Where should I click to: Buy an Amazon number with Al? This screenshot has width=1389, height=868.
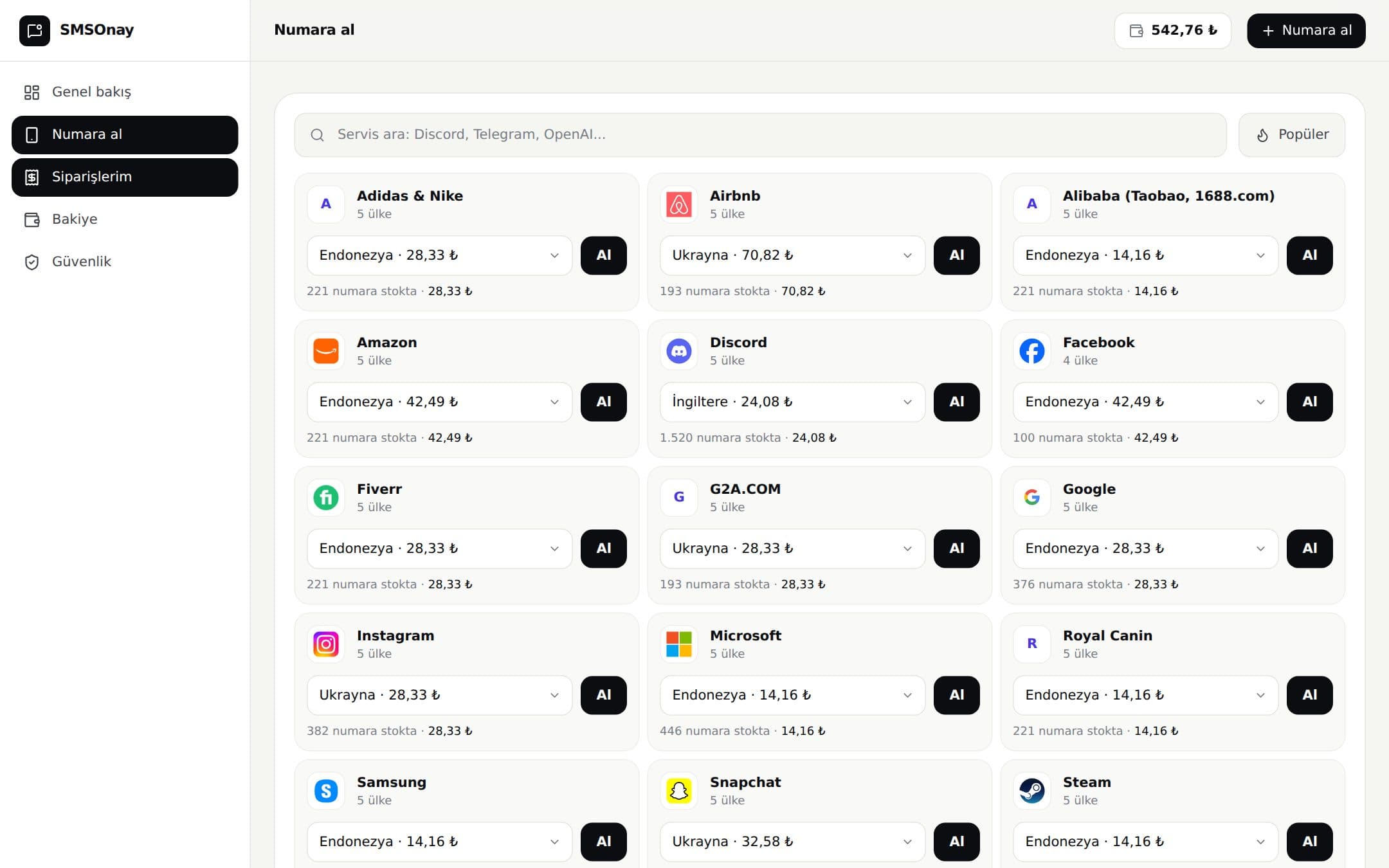(x=604, y=402)
